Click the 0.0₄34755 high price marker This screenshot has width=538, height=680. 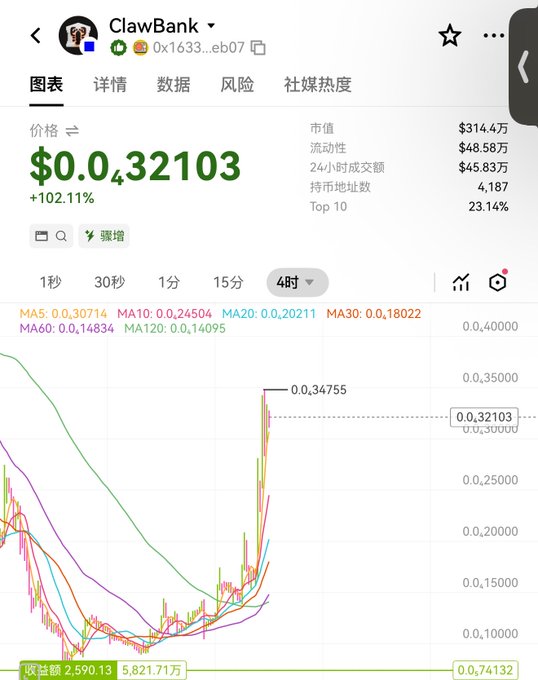click(x=319, y=390)
